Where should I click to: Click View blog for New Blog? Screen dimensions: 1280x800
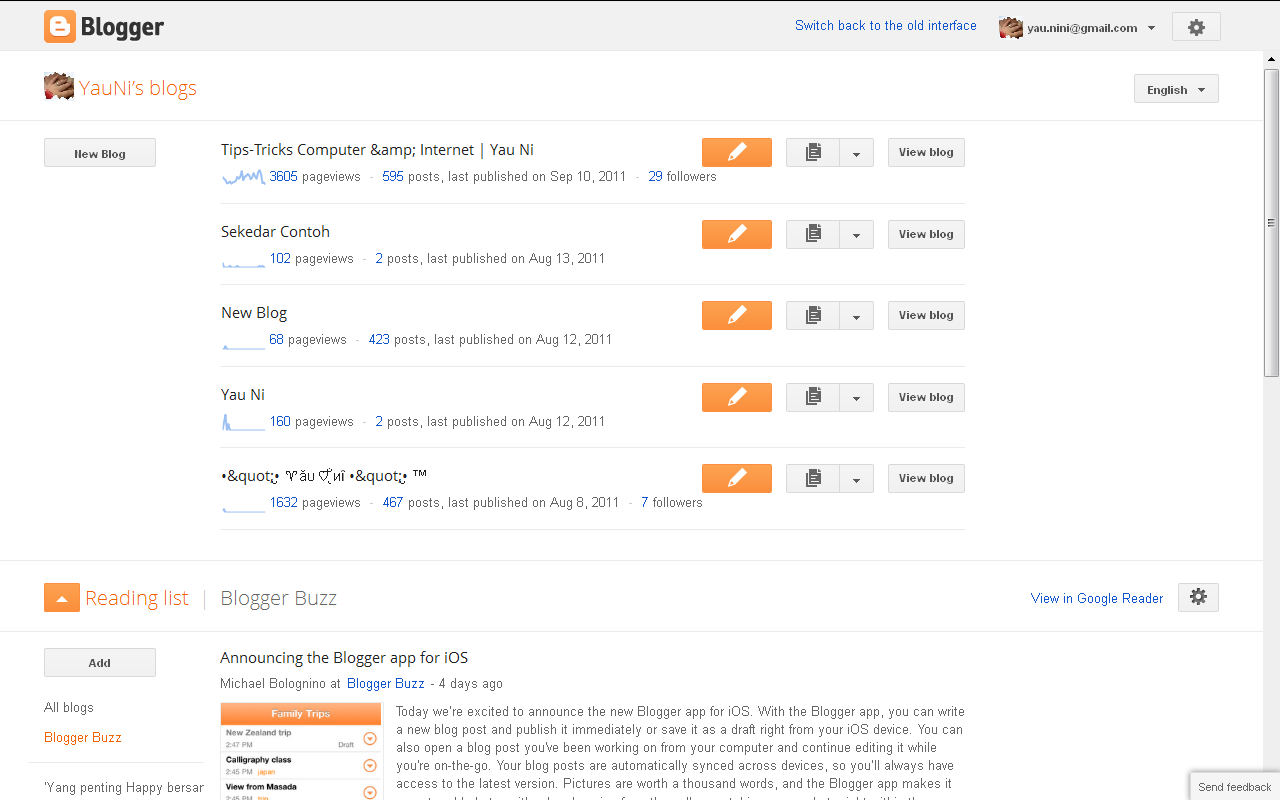(x=926, y=315)
